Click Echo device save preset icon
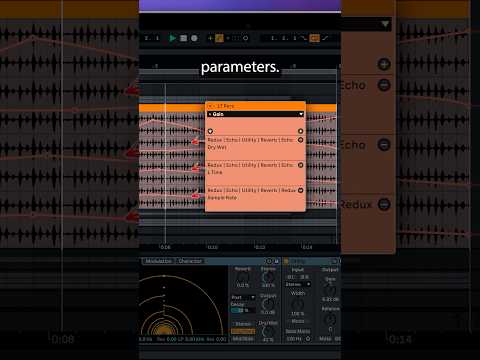The width and height of the screenshot is (480, 360). tap(276, 261)
